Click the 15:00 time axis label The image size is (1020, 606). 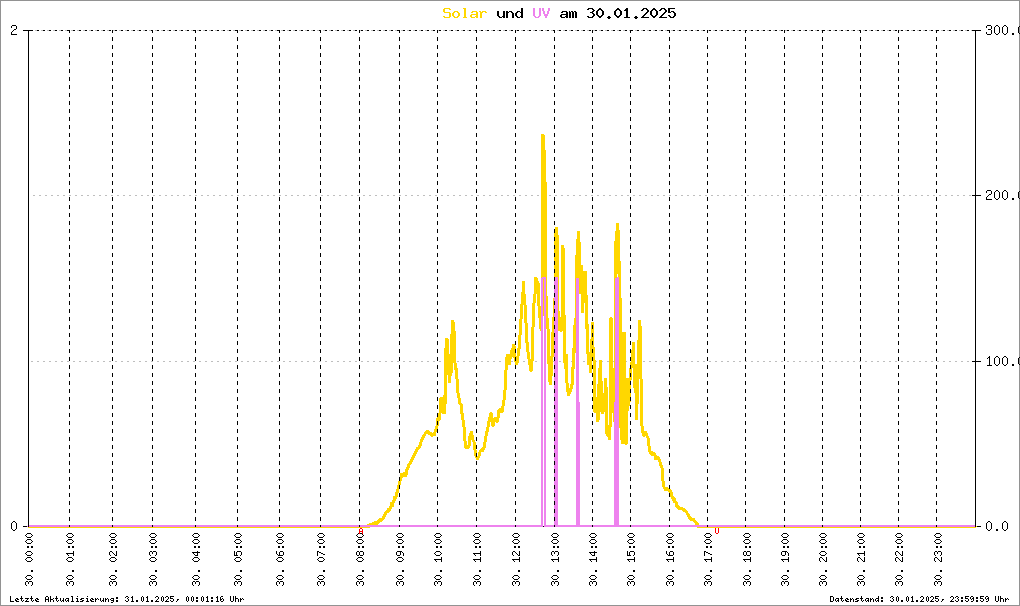[x=630, y=560]
